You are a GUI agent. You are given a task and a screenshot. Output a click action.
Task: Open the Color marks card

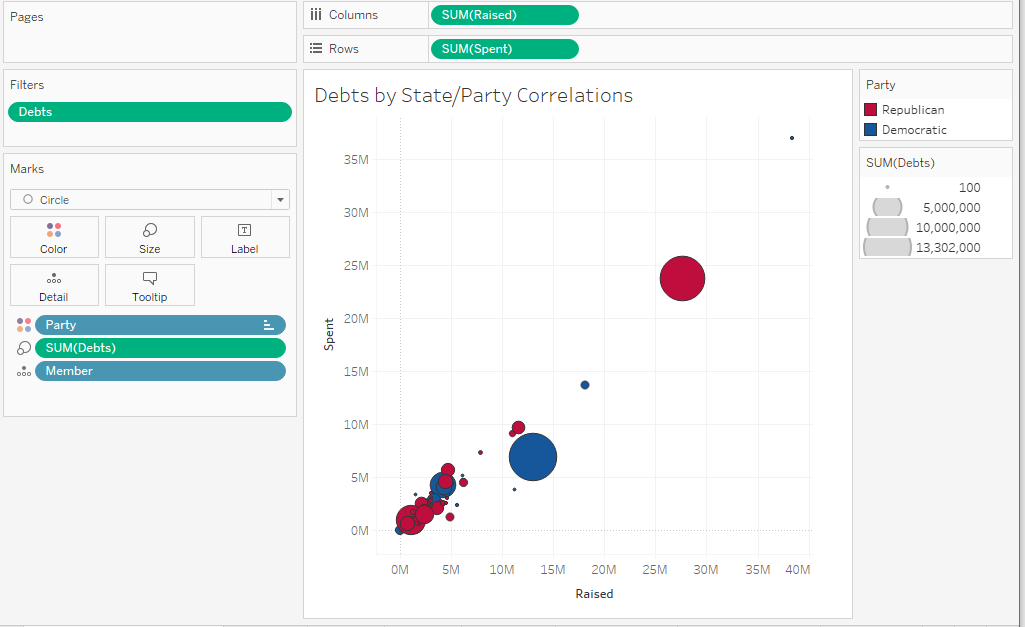click(54, 237)
